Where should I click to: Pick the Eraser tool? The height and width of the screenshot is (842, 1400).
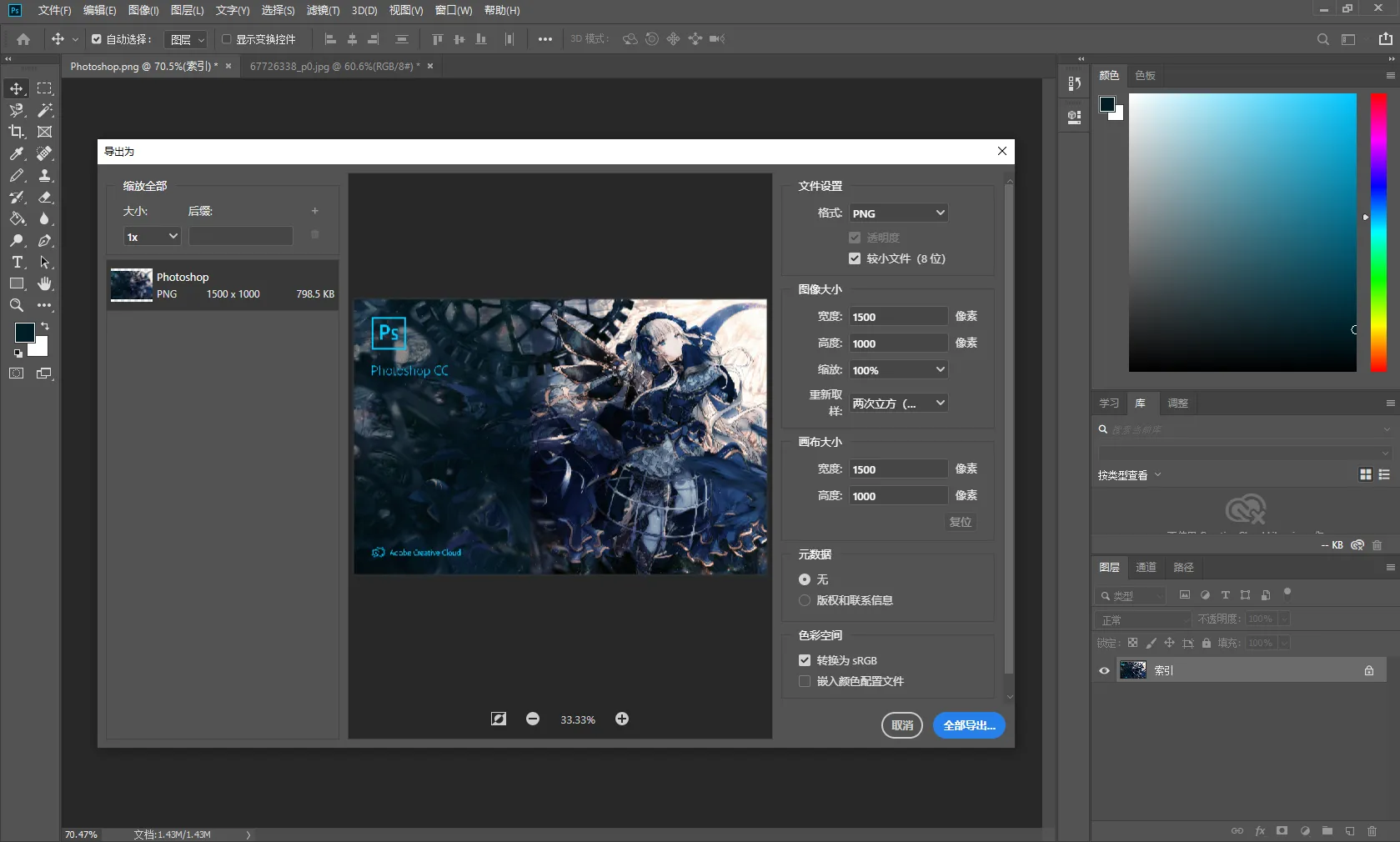pos(45,197)
